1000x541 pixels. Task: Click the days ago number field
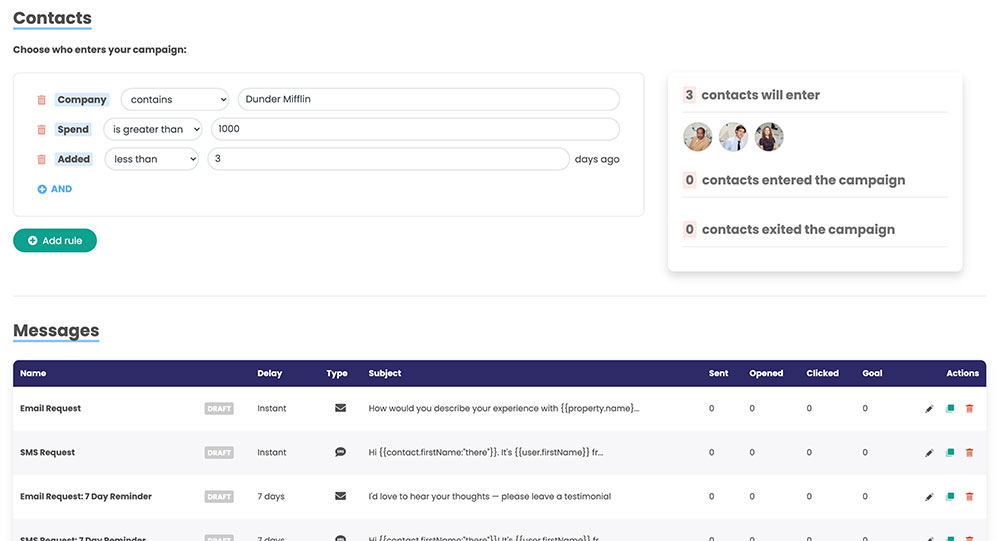click(x=388, y=159)
